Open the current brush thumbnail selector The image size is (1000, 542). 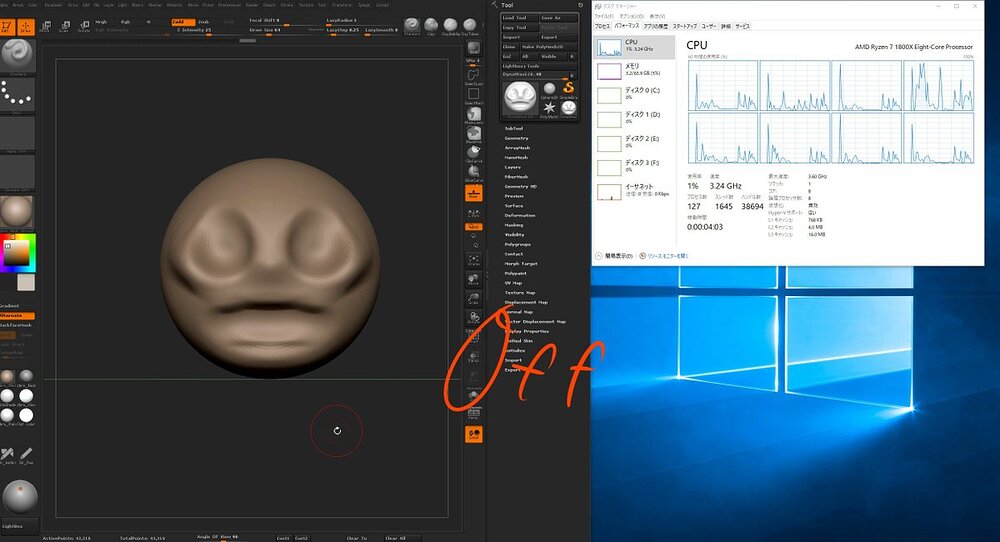tap(17, 56)
